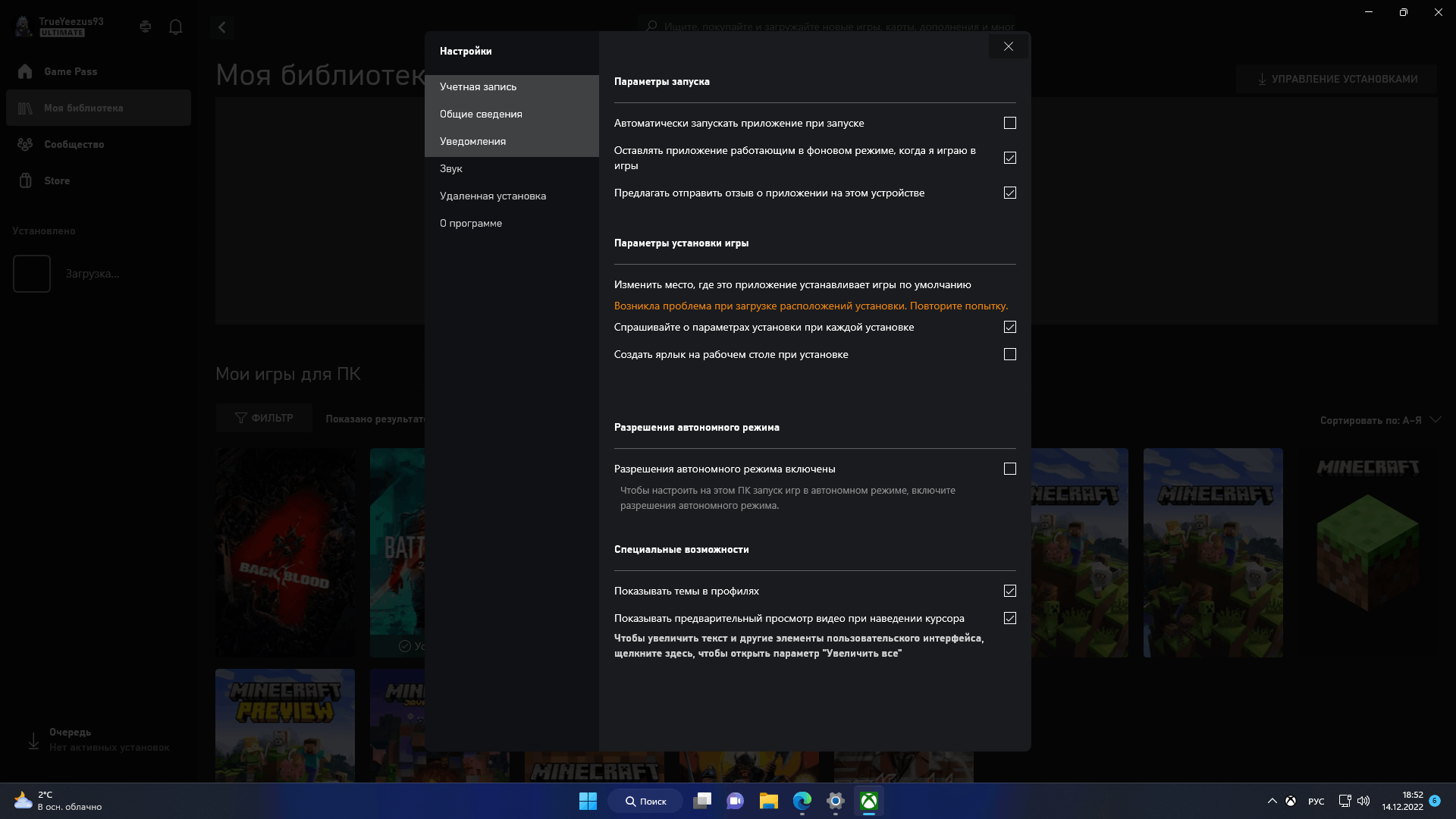Open Settings gear on taskbar
Image resolution: width=1456 pixels, height=819 pixels.
click(x=836, y=801)
